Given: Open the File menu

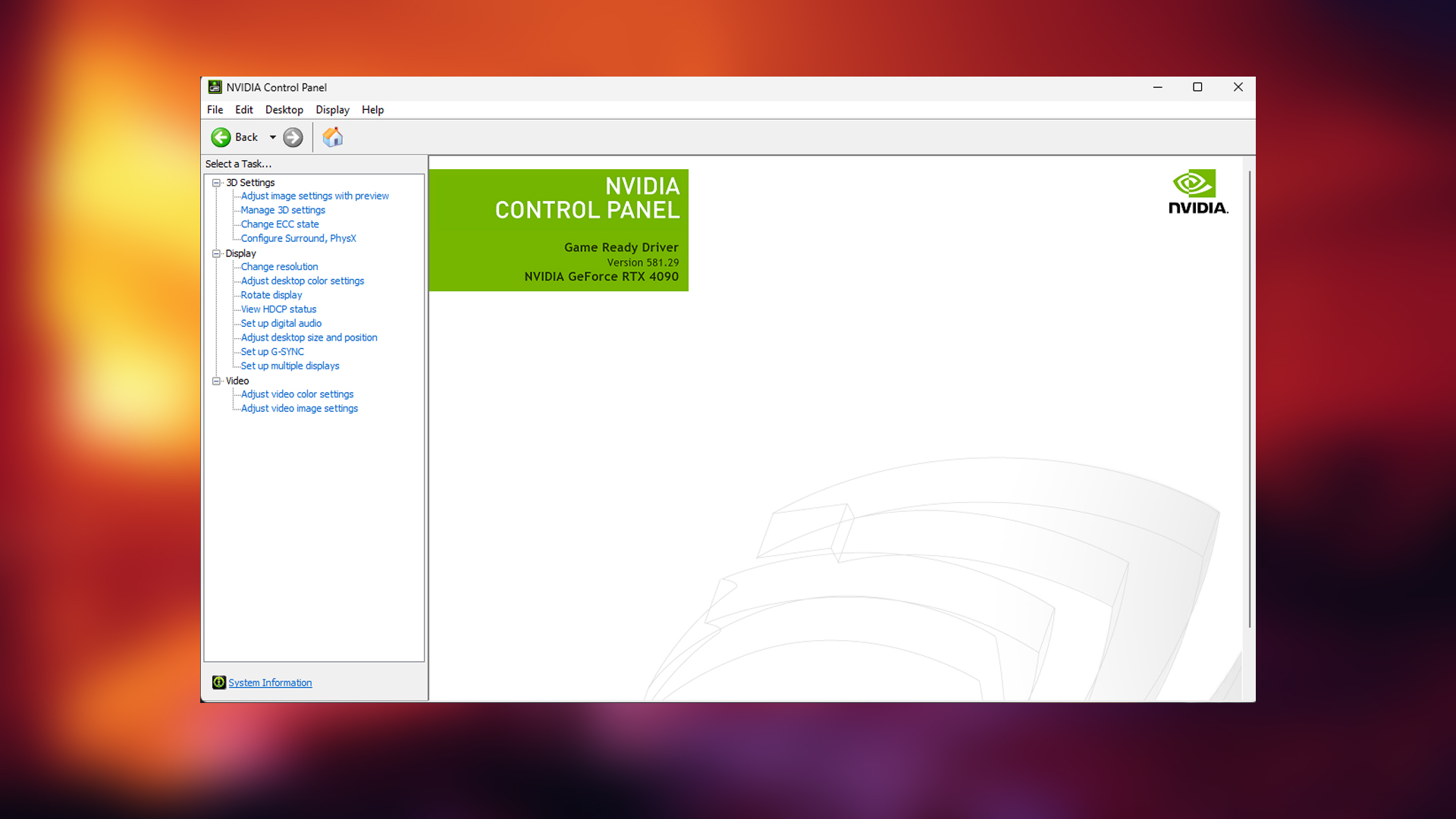Looking at the screenshot, I should (x=215, y=109).
